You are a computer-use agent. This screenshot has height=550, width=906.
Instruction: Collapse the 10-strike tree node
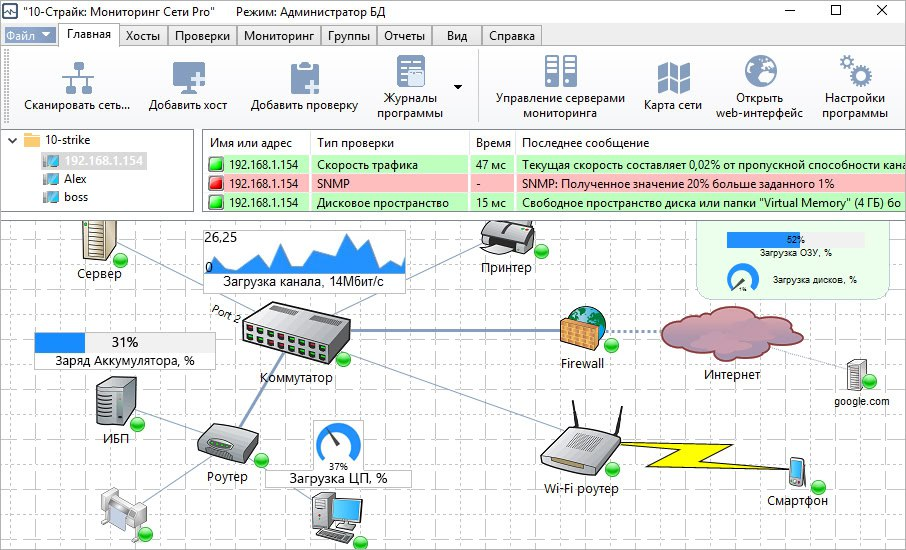coord(12,141)
